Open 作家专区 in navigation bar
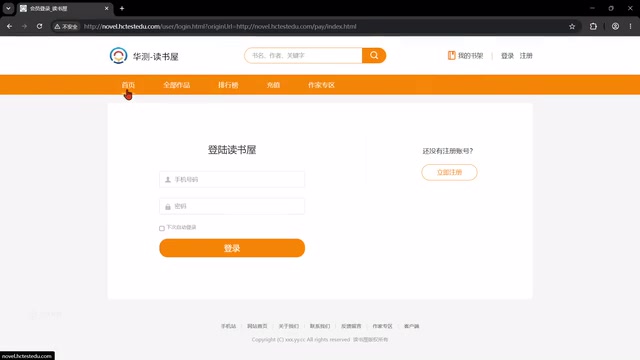640x360 pixels. [x=321, y=85]
